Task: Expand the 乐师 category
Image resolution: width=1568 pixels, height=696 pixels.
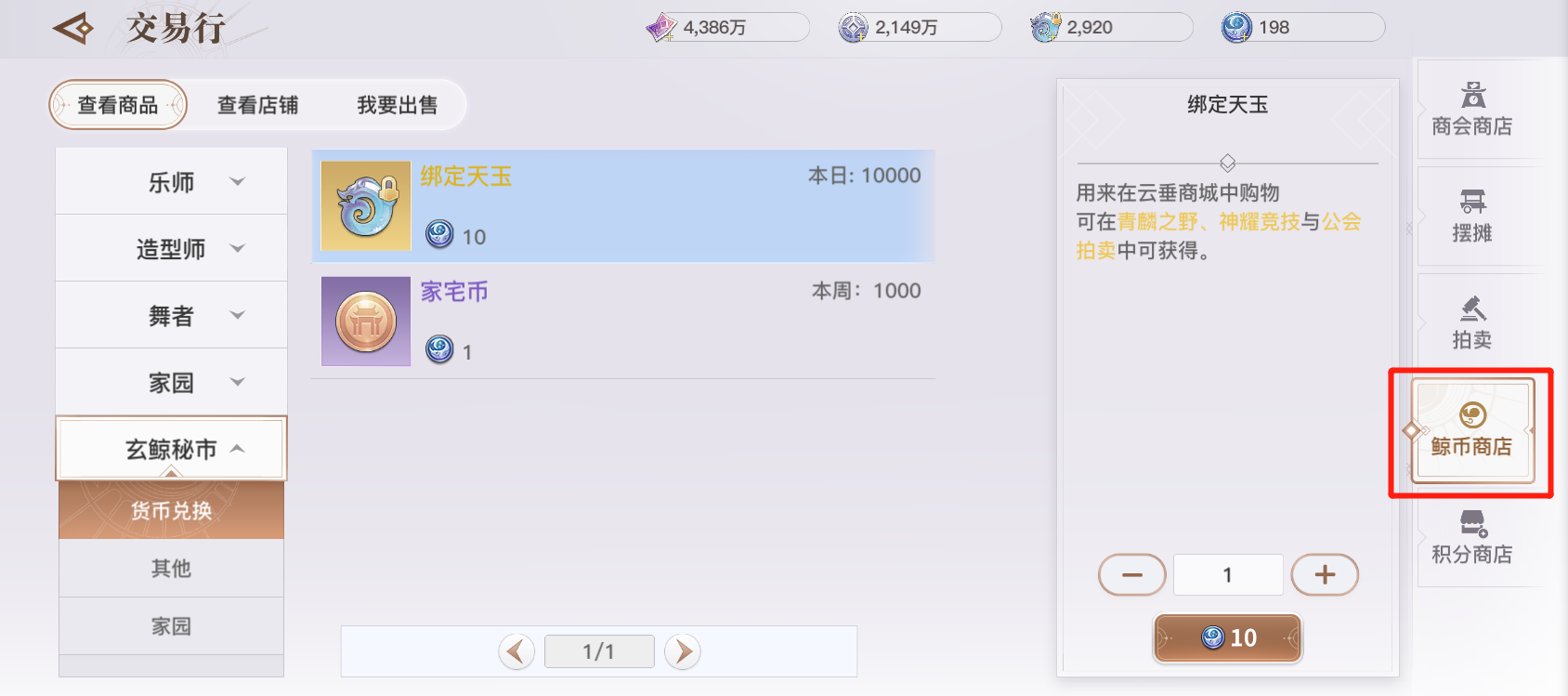Action: [x=171, y=181]
